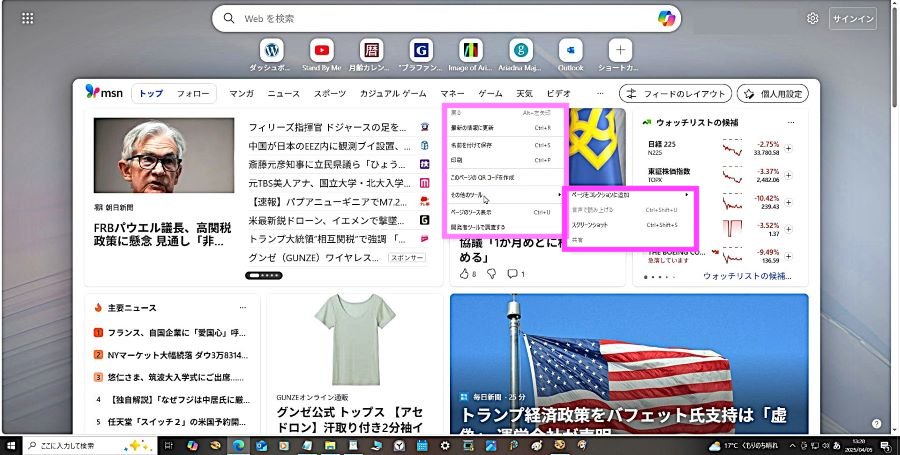This screenshot has height=455, width=900.
Task: Open the Image of Ari... shortcut tile
Action: click(x=471, y=50)
